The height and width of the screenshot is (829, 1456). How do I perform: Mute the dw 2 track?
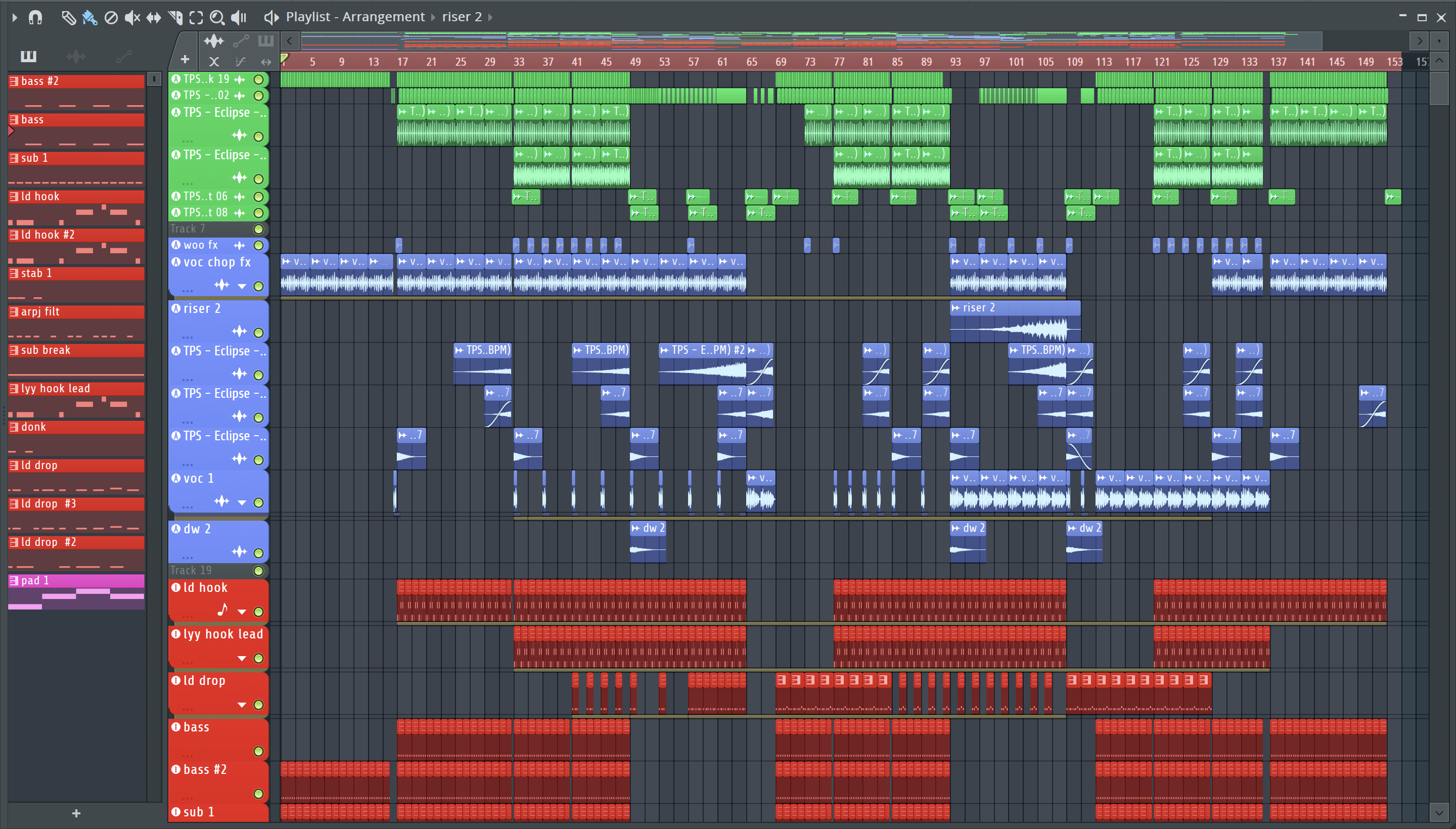[x=258, y=553]
